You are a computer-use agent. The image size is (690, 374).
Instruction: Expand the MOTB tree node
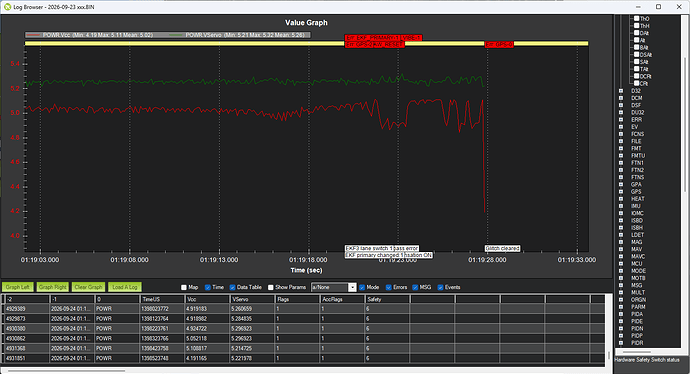click(x=621, y=278)
